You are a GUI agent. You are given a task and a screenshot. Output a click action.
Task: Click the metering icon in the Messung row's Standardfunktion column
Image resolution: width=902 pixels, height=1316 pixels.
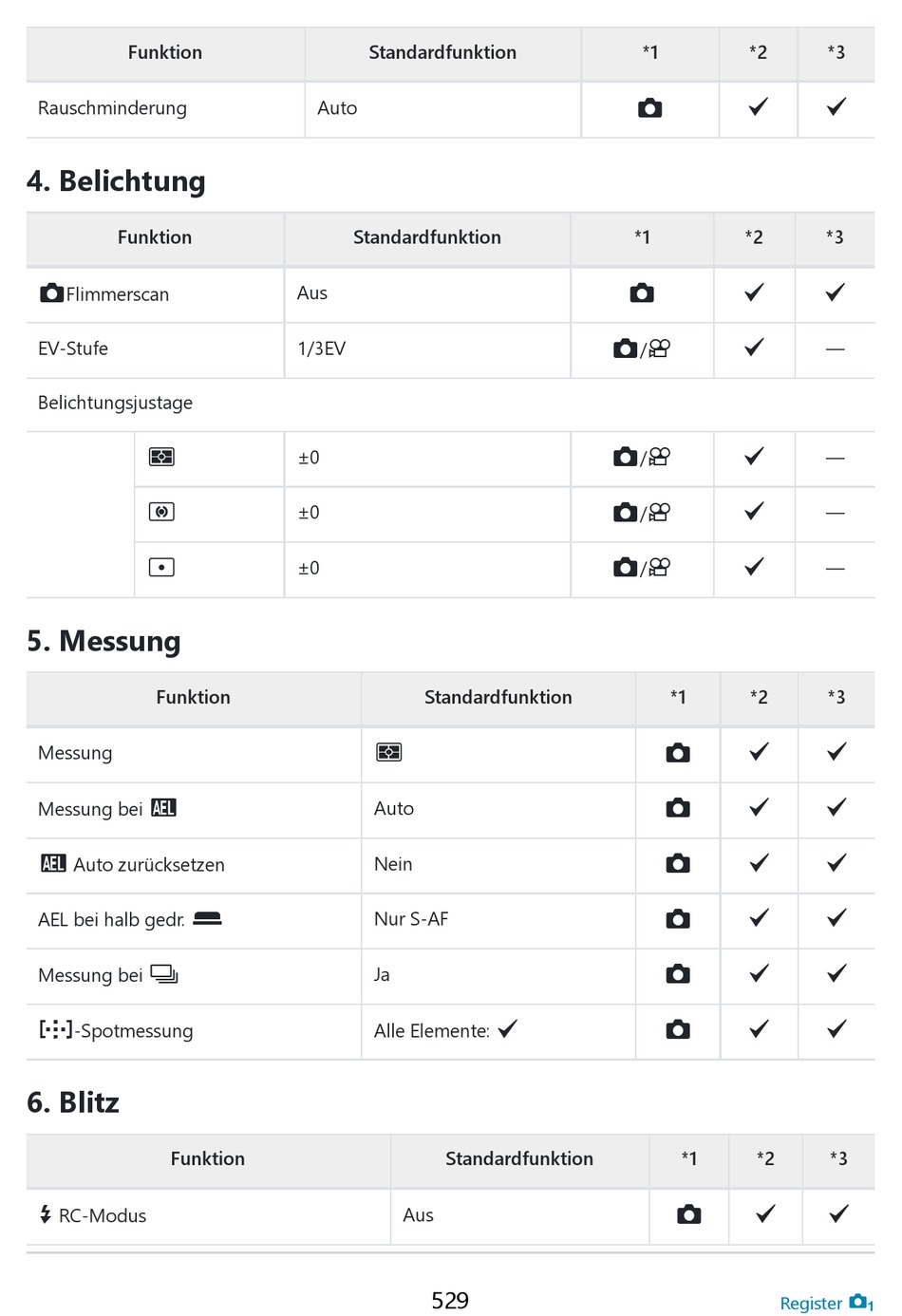click(x=388, y=752)
